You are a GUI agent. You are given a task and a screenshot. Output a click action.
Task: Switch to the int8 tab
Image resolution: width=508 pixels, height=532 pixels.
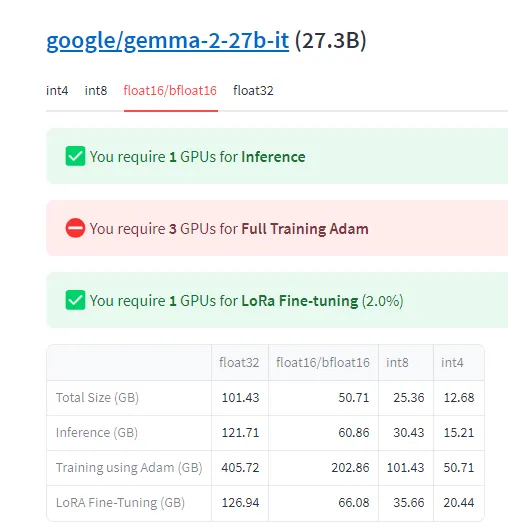coord(96,91)
